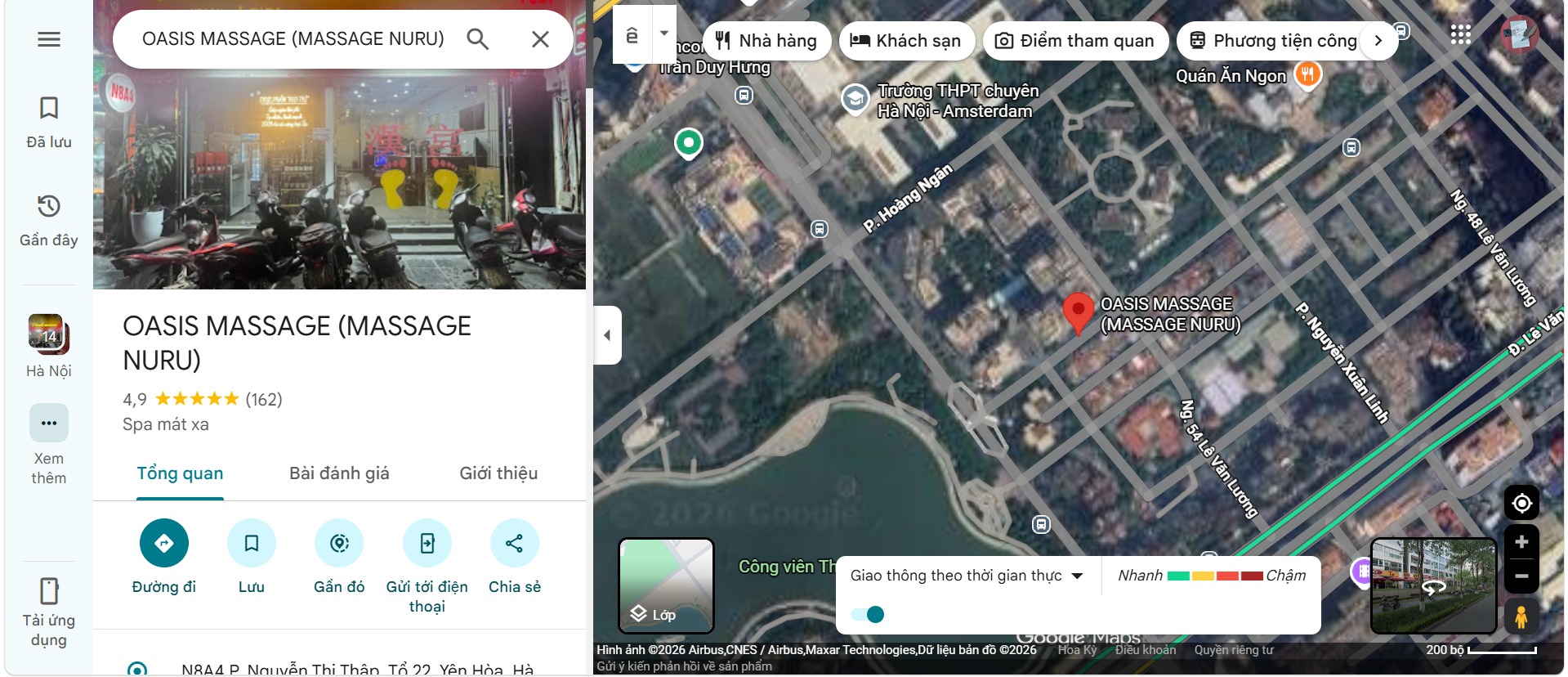The height and width of the screenshot is (677, 1568).
Task: Toggle the real-time traffic switch
Action: pos(867,614)
